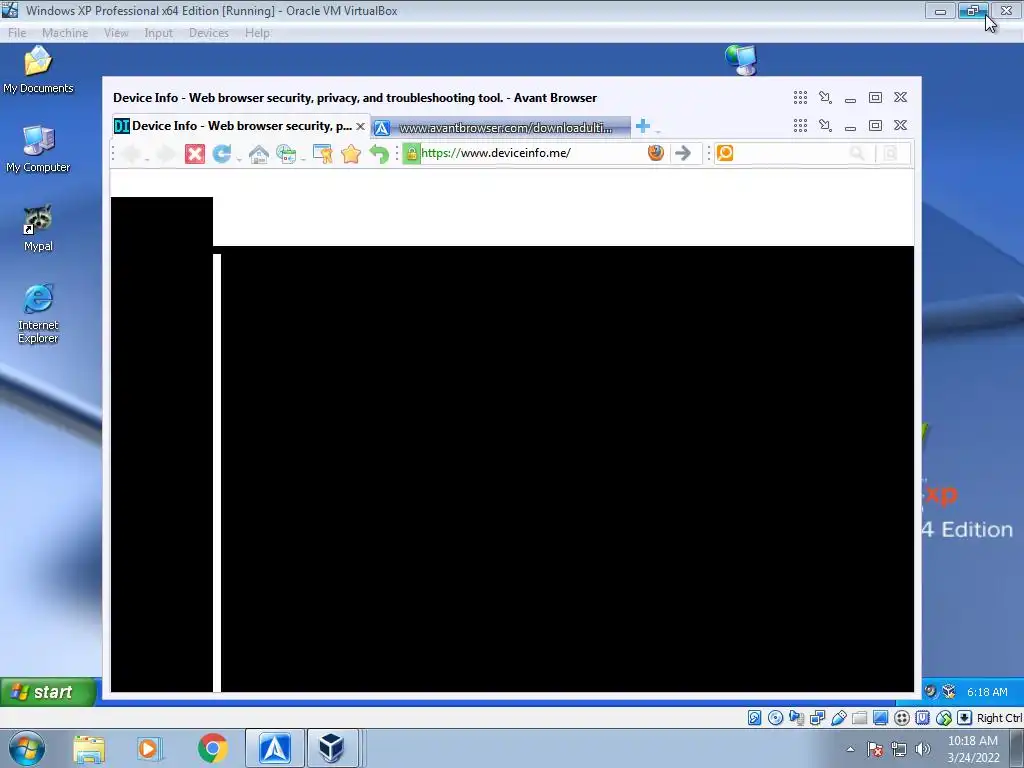Image resolution: width=1024 pixels, height=768 pixels.
Task: Select the Mypal desktop shortcut
Action: pos(38,228)
